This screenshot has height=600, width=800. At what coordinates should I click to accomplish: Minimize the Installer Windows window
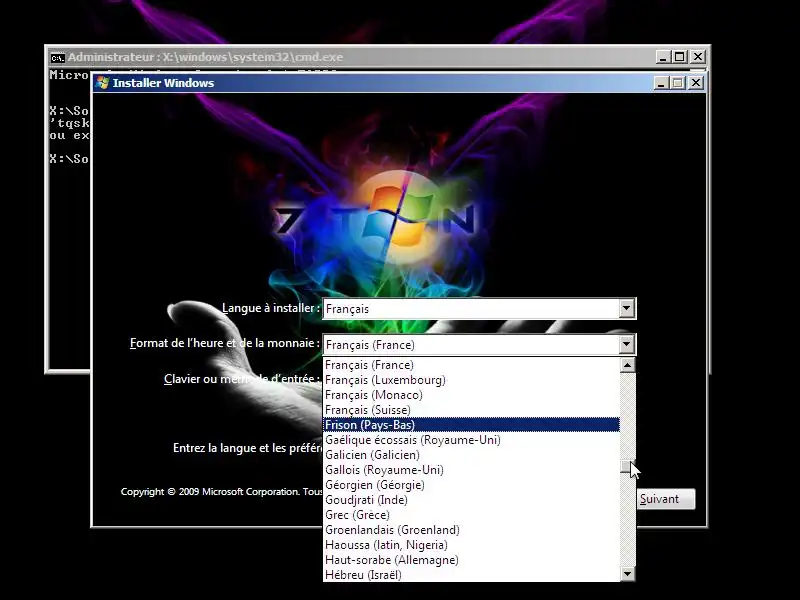661,83
